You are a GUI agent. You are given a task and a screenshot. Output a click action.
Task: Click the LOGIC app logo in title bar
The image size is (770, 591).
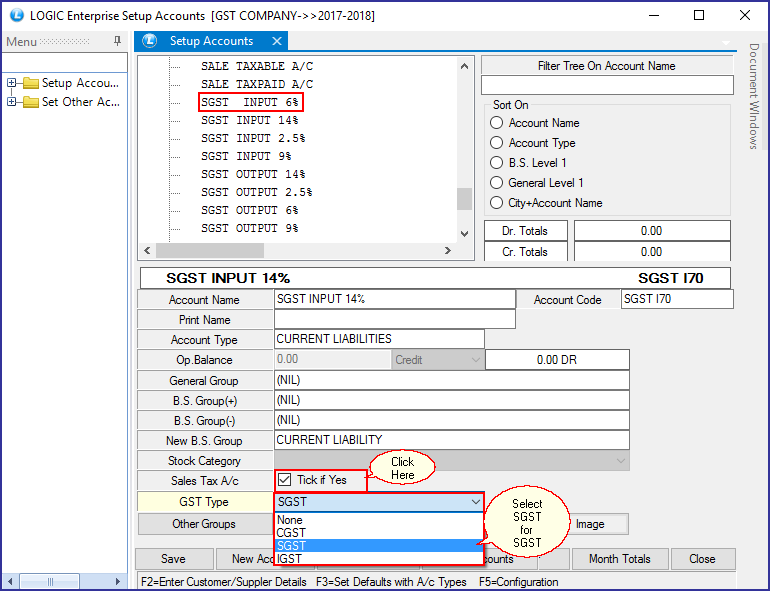(x=17, y=15)
